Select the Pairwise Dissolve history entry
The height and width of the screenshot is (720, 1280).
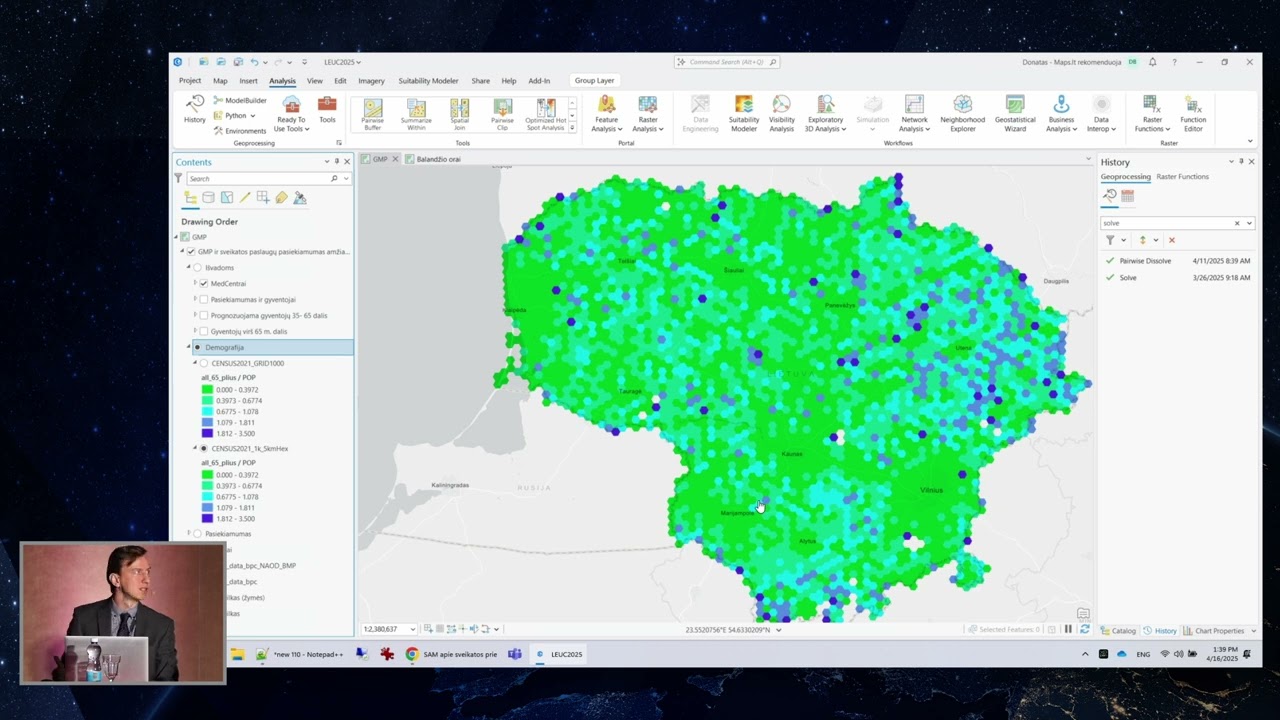1177,261
